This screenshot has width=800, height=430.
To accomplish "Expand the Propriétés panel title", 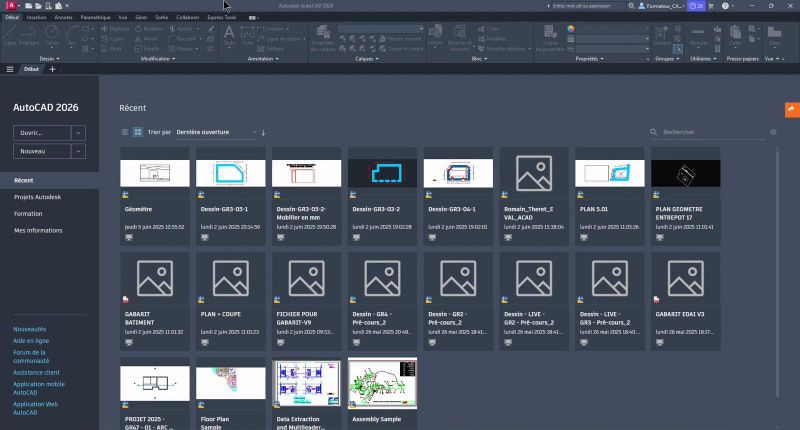I will tap(589, 59).
